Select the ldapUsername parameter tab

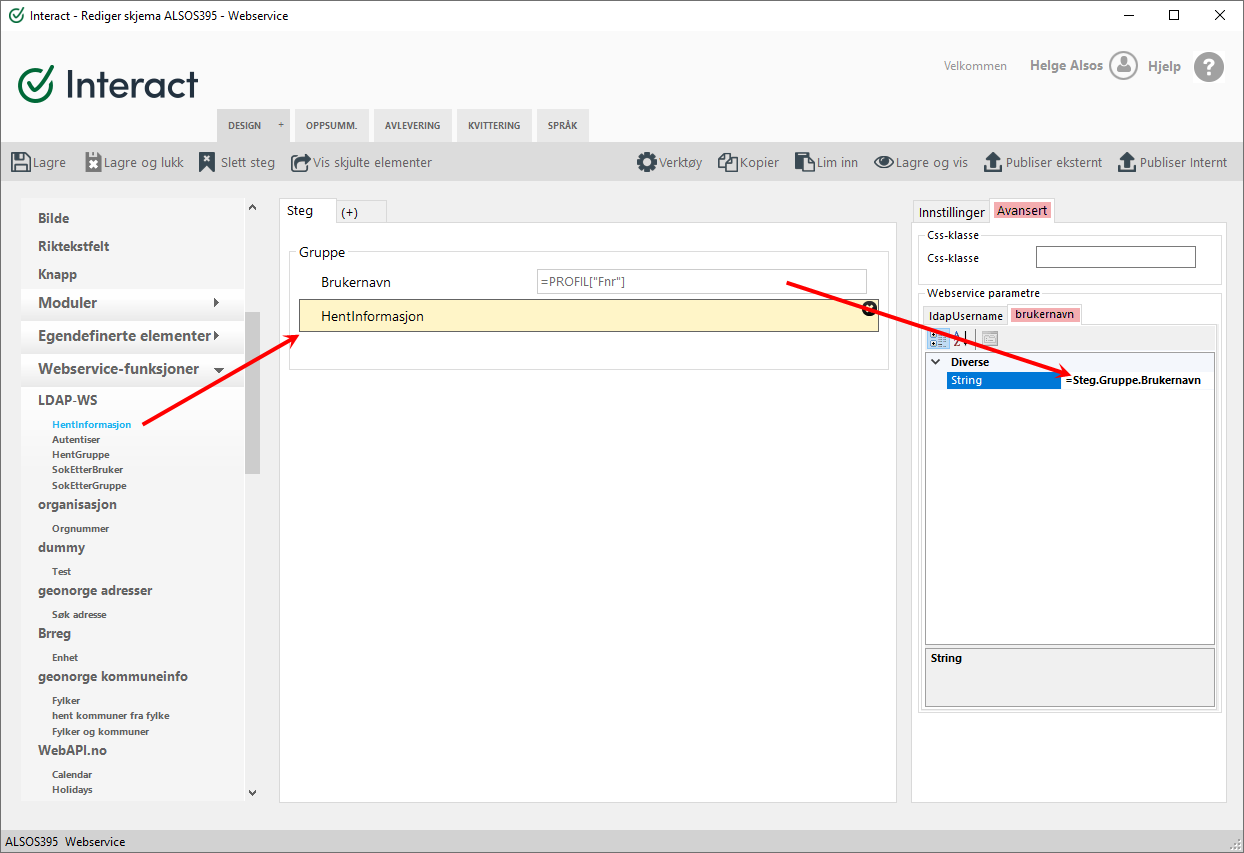(966, 315)
